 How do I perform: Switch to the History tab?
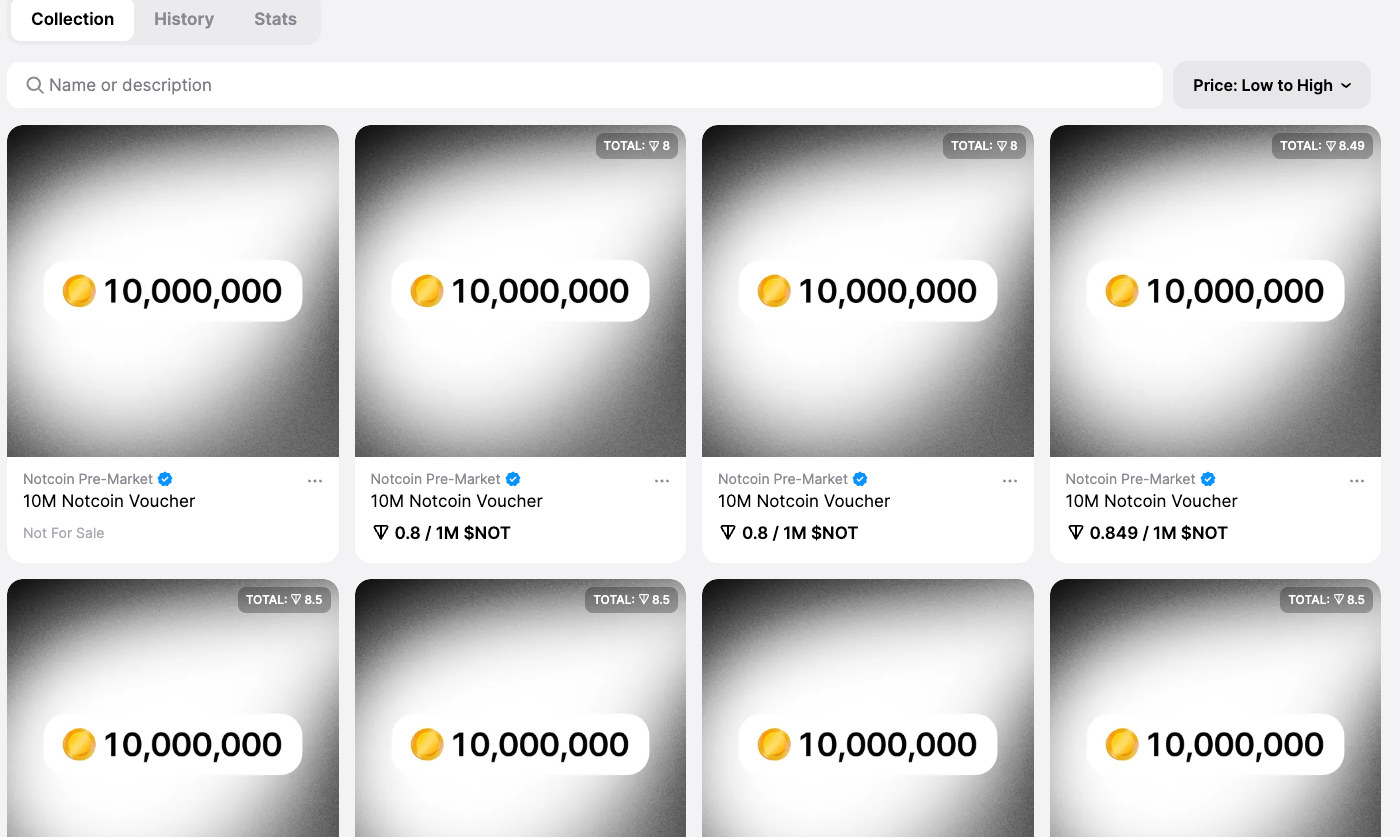pyautogui.click(x=184, y=18)
